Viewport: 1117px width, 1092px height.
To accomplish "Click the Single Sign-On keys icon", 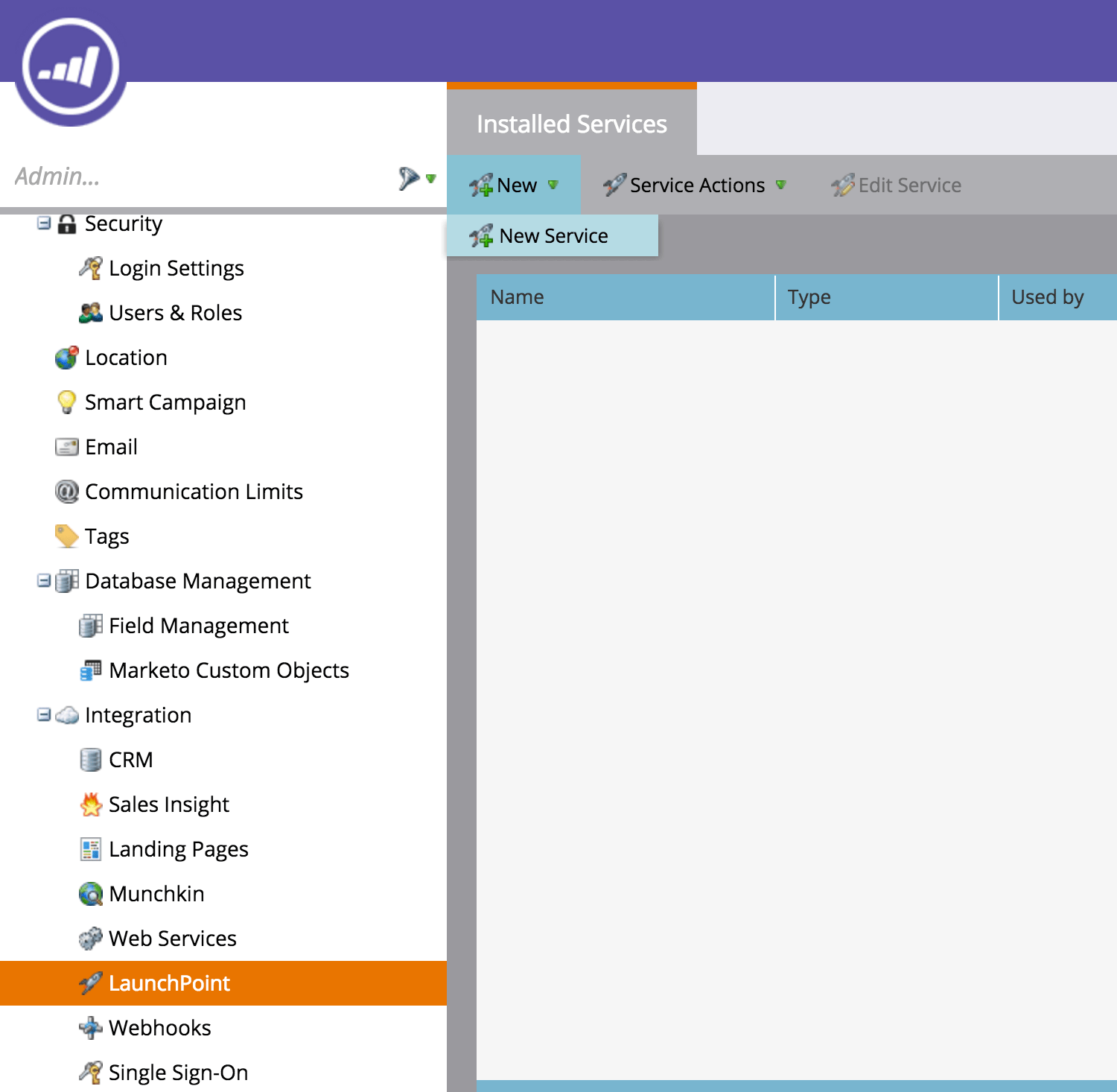I will click(90, 1073).
